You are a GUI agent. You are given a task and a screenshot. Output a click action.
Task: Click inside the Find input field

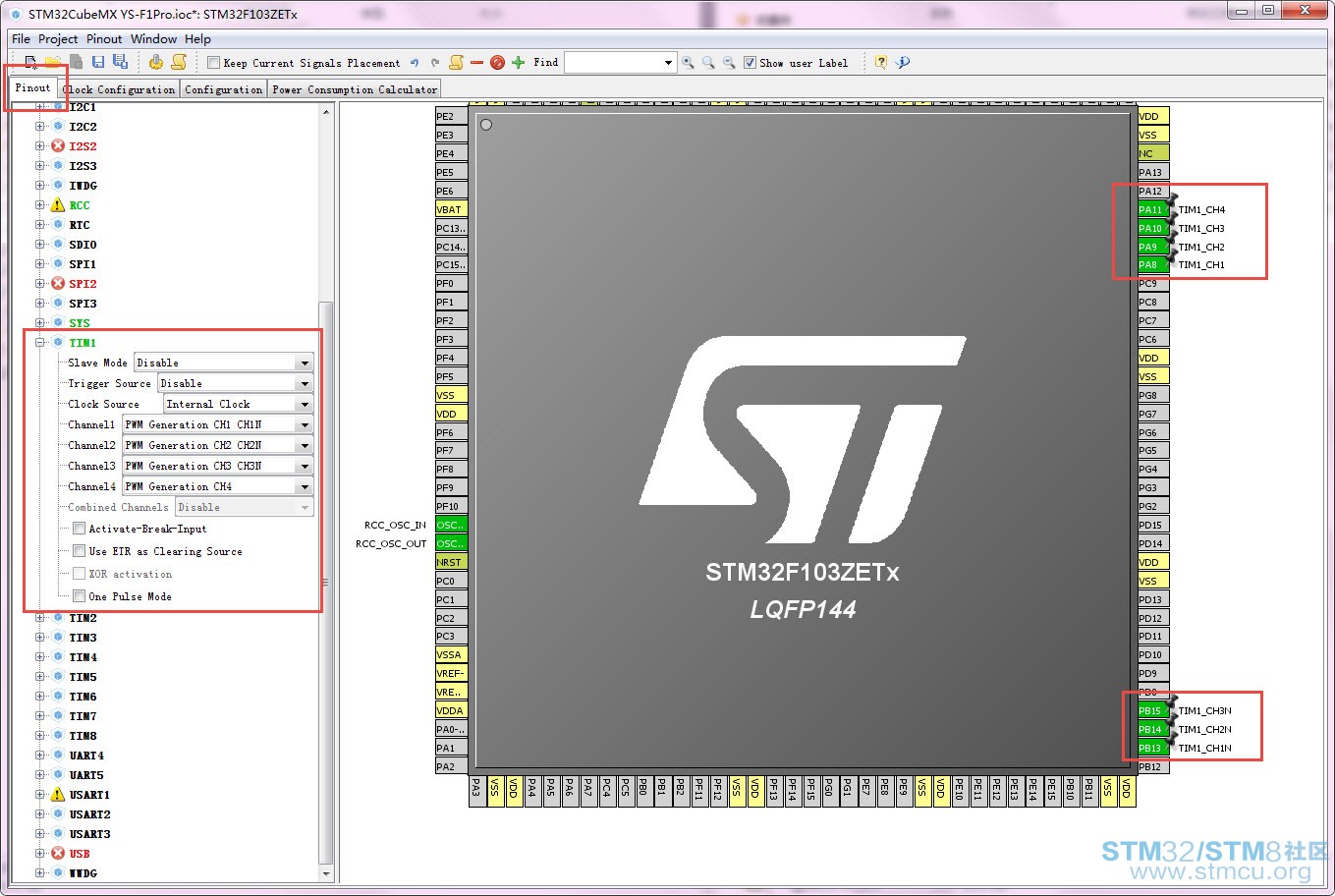(x=613, y=62)
